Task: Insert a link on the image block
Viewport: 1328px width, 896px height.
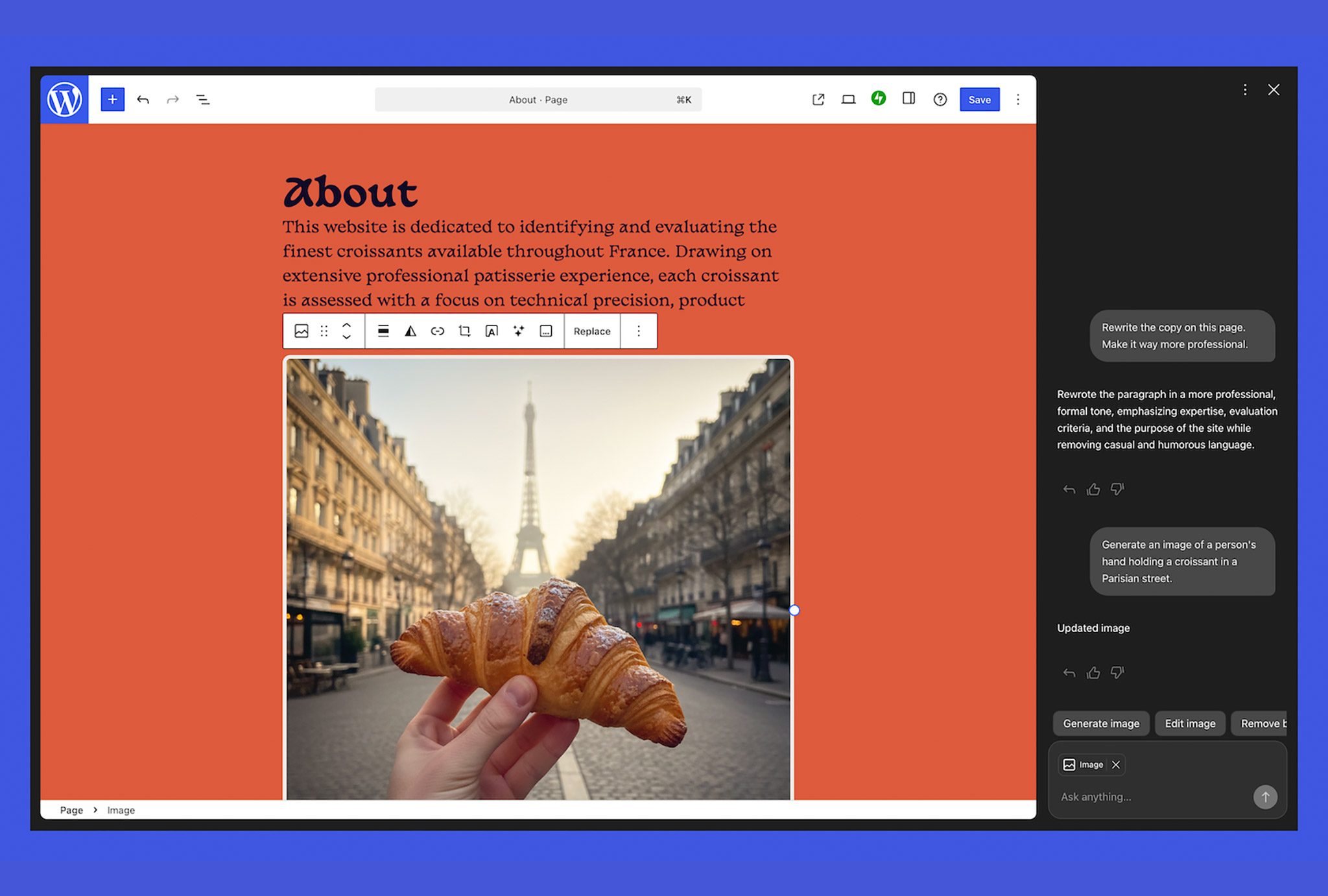Action: click(438, 331)
